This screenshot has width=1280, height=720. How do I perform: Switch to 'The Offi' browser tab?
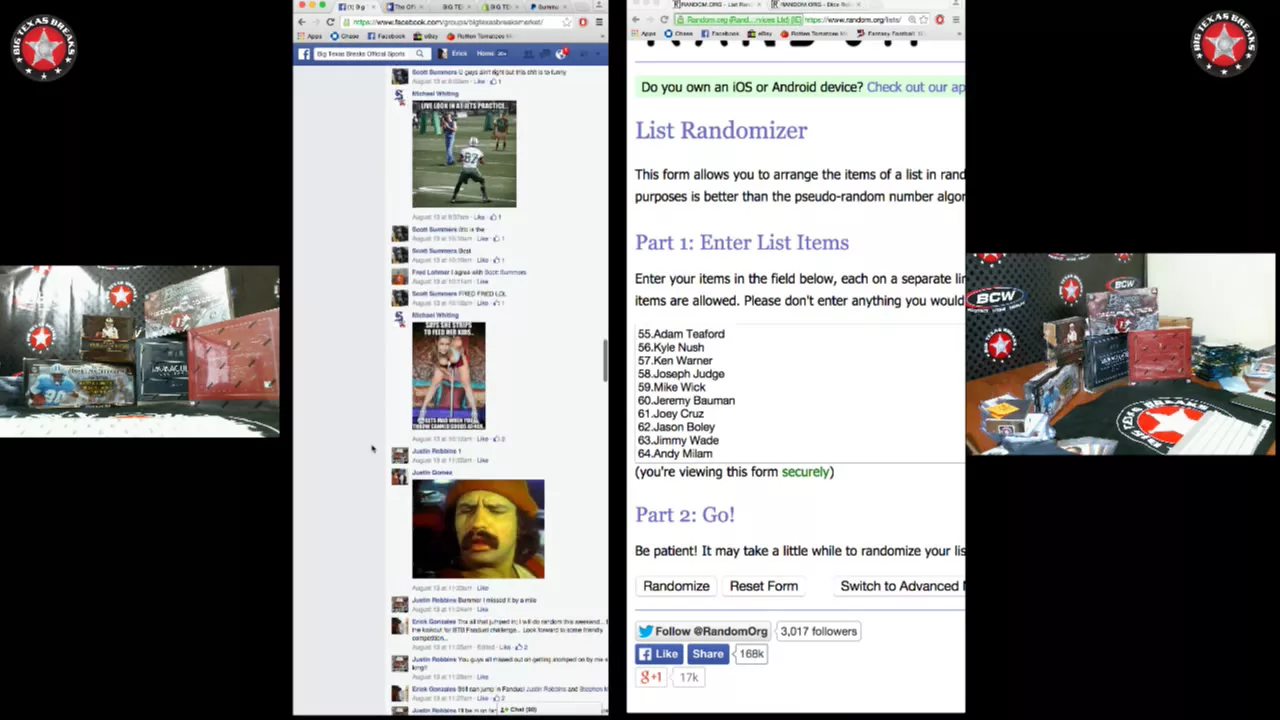[x=403, y=7]
